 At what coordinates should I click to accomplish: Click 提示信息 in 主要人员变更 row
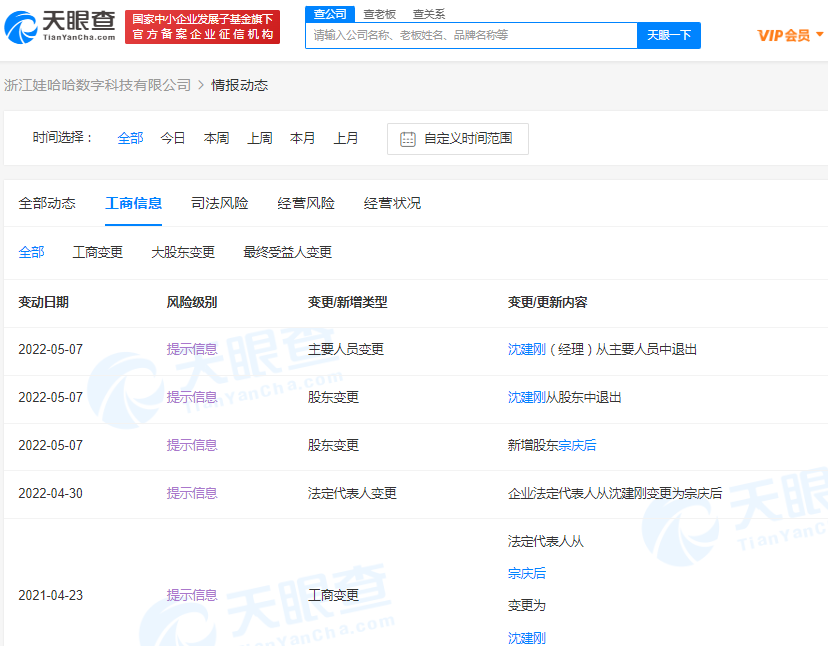[192, 350]
